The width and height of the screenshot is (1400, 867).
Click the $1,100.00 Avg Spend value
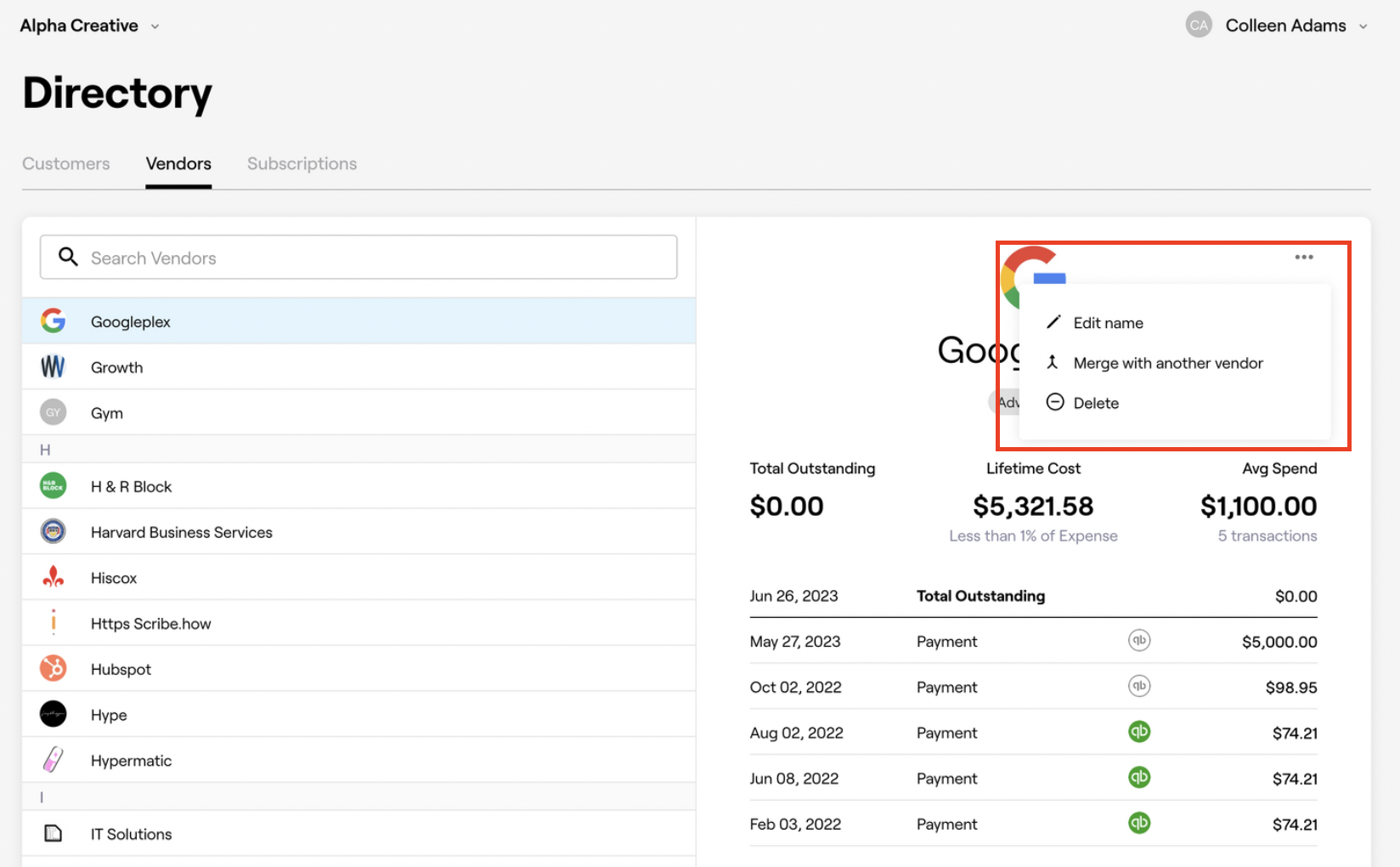pyautogui.click(x=1258, y=506)
